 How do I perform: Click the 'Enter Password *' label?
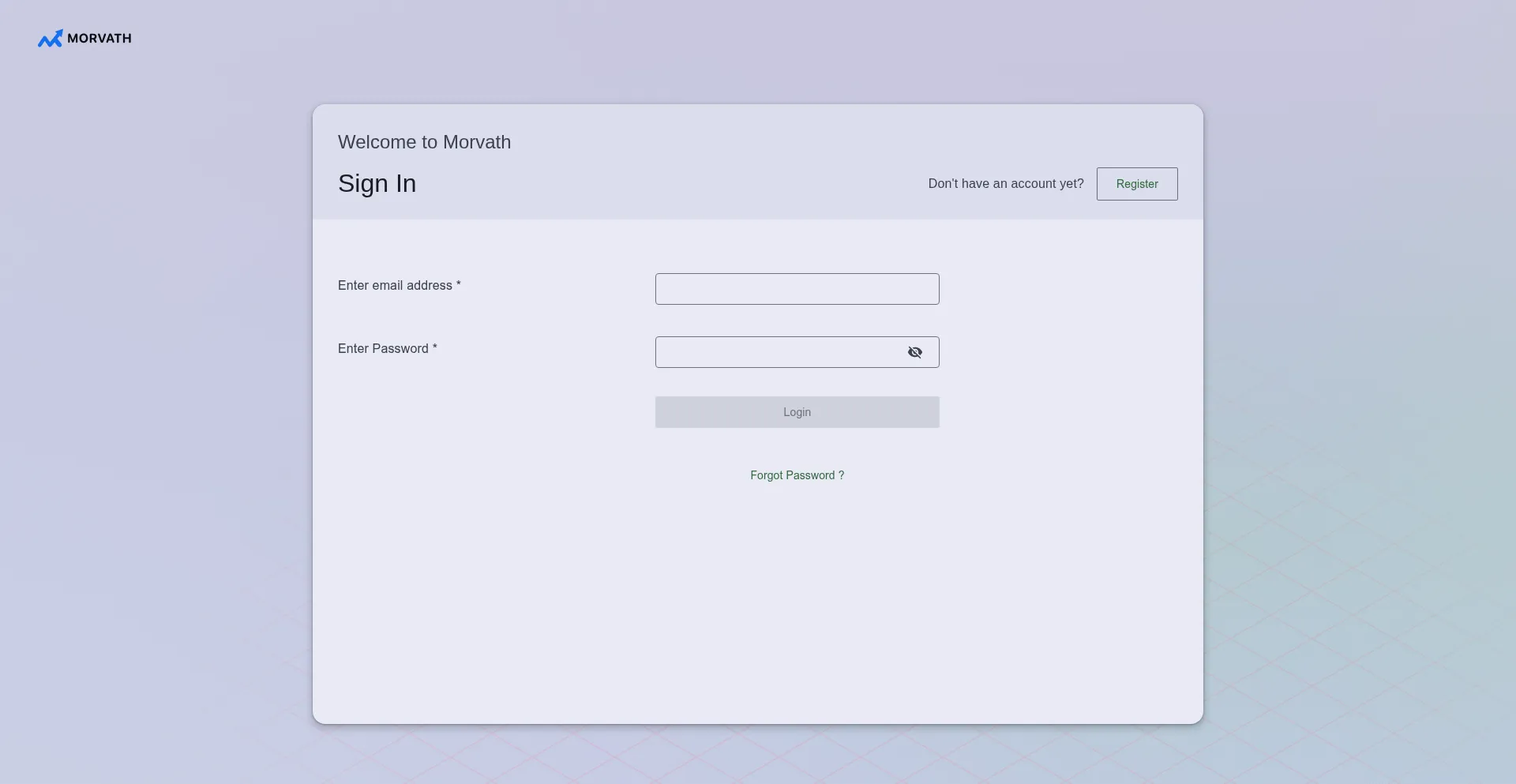[x=388, y=349]
